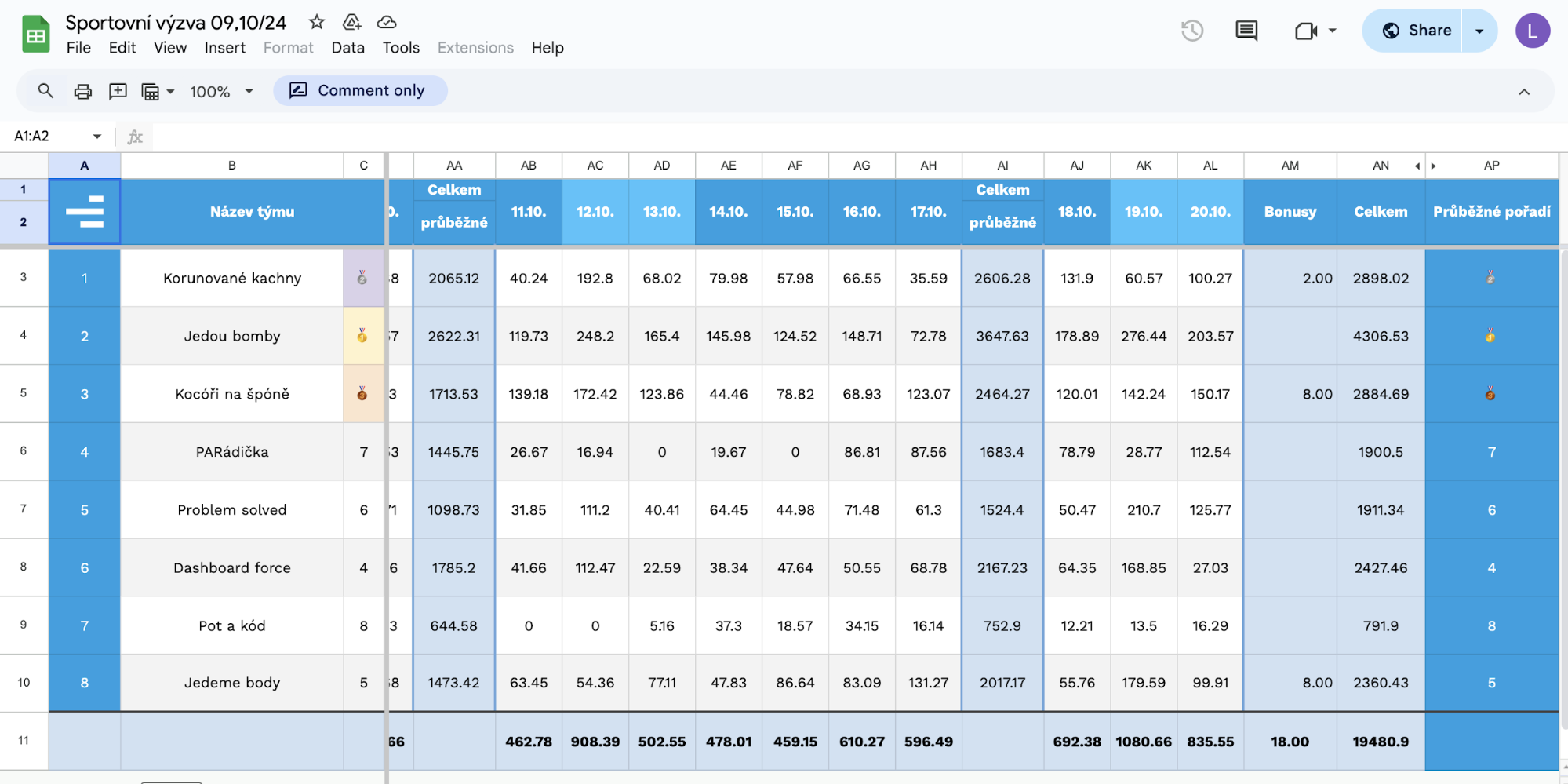The height and width of the screenshot is (784, 1568).
Task: Select column header AA
Action: (x=454, y=166)
